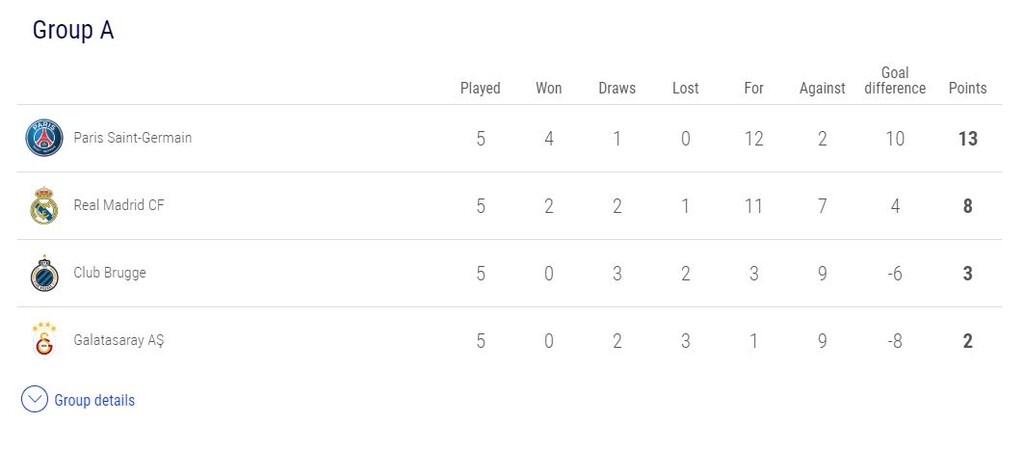Click the Group A heading
Screen dimensions: 1024x449
(73, 31)
